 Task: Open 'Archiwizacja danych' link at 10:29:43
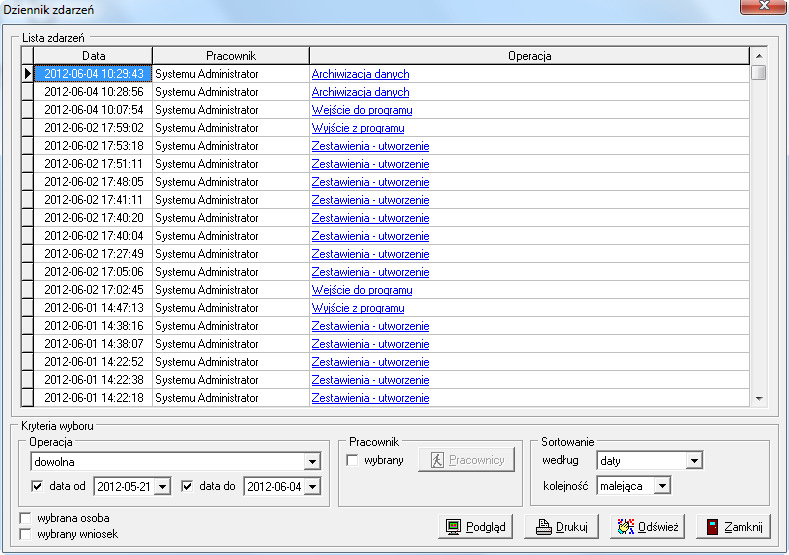[360, 74]
